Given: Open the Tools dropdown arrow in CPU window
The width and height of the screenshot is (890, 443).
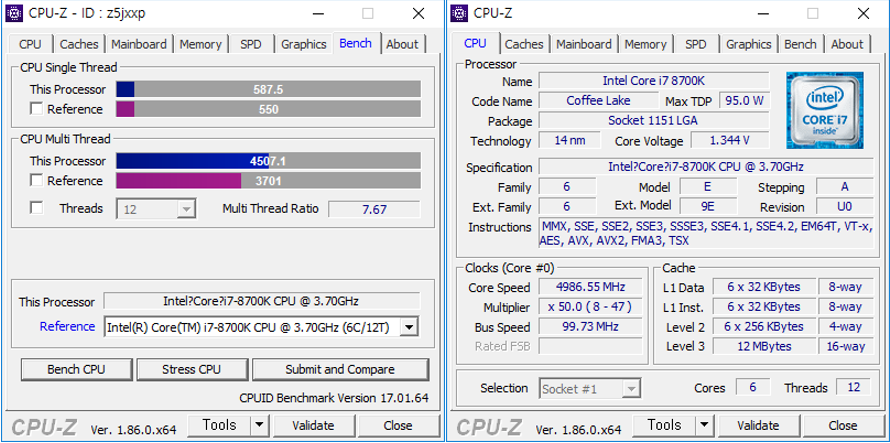Looking at the screenshot, I should (x=704, y=425).
